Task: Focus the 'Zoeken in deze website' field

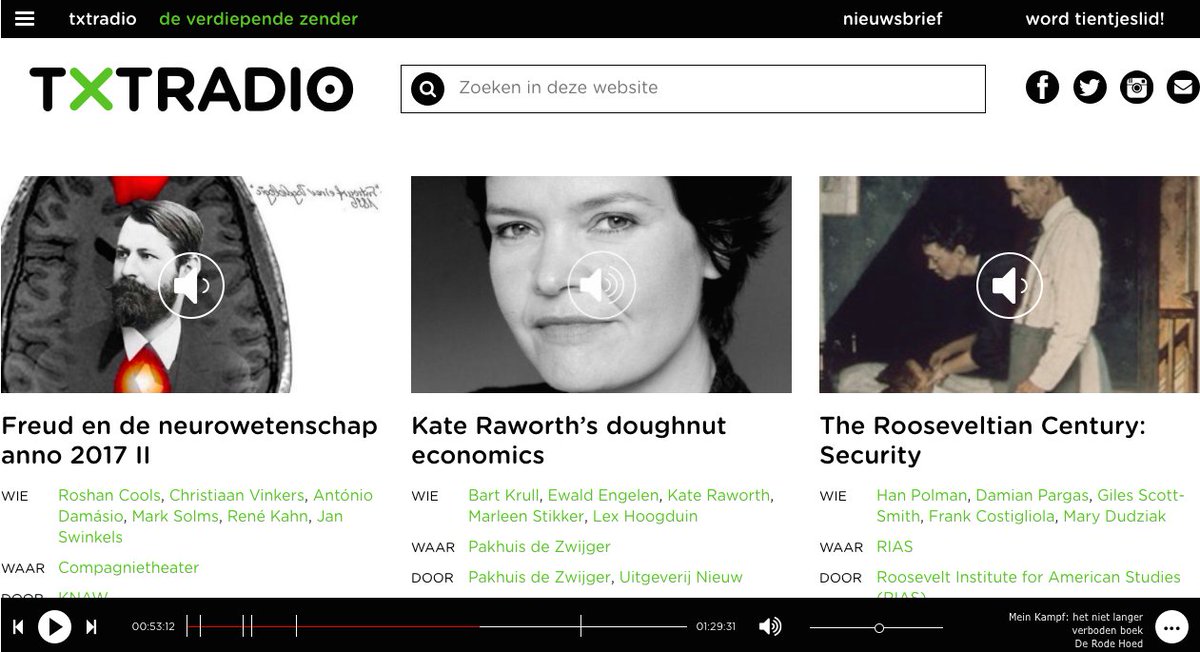Action: click(x=693, y=88)
